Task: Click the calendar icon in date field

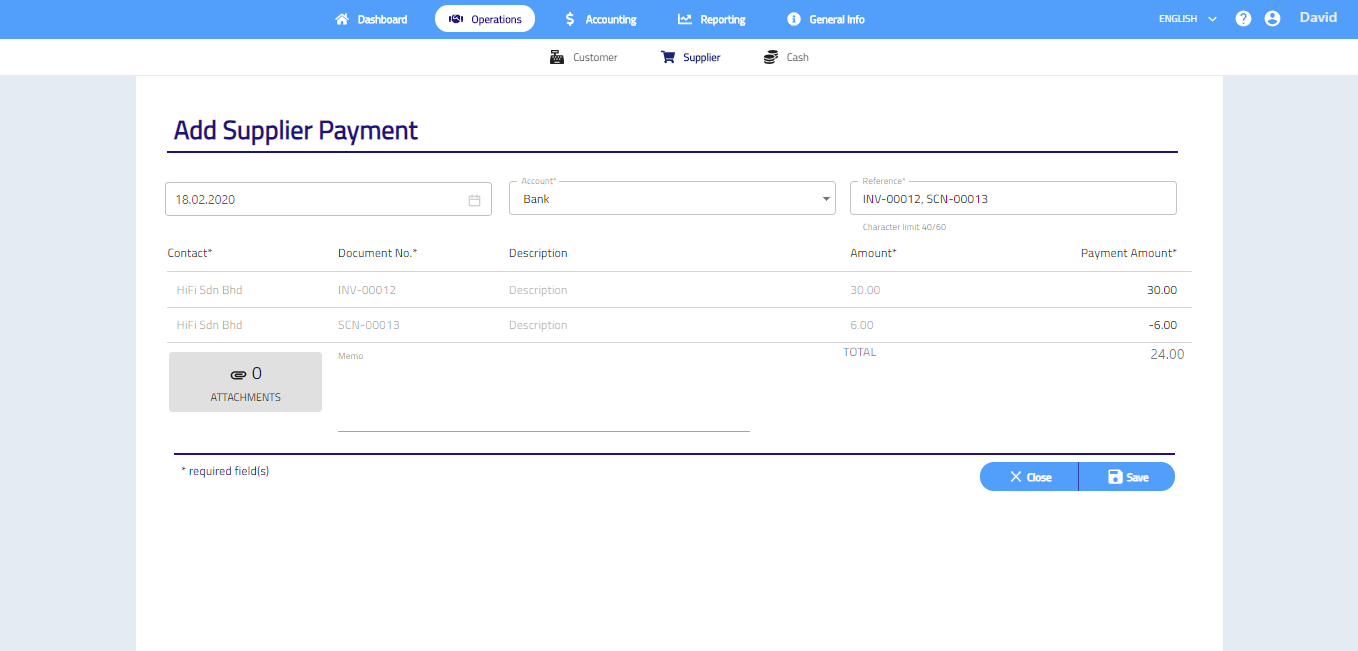Action: [474, 200]
